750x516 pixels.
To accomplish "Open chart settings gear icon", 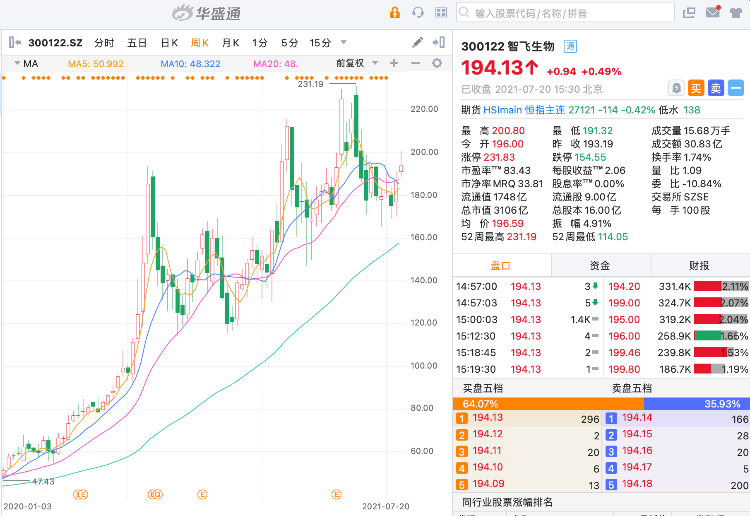I will point(437,63).
